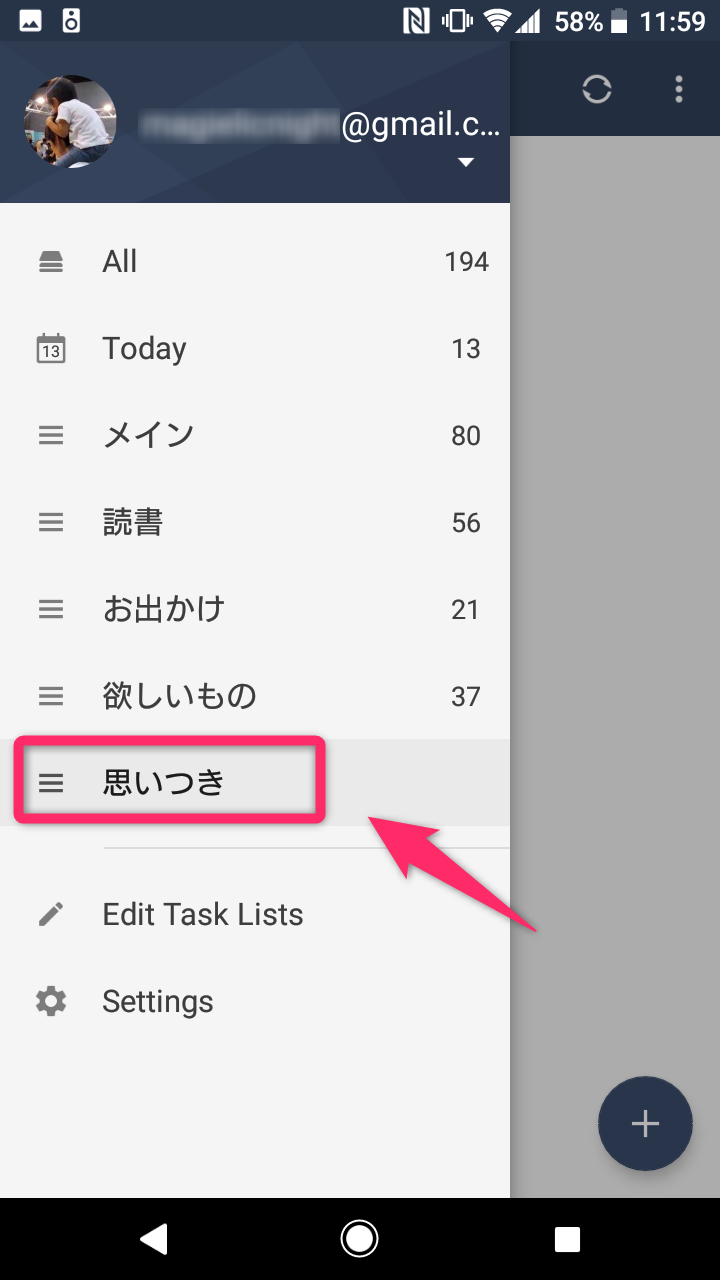Image resolution: width=720 pixels, height=1280 pixels.
Task: Tap the add task plus button
Action: [645, 1123]
